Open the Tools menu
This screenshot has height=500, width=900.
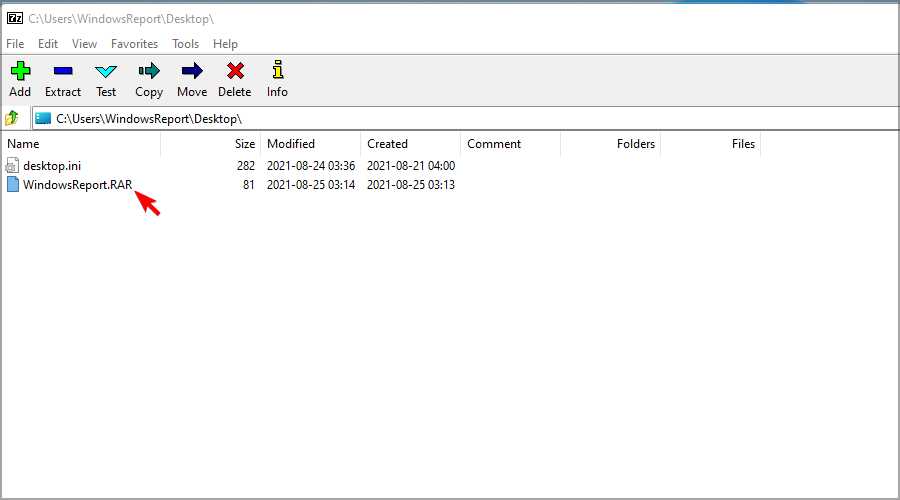[x=185, y=44]
